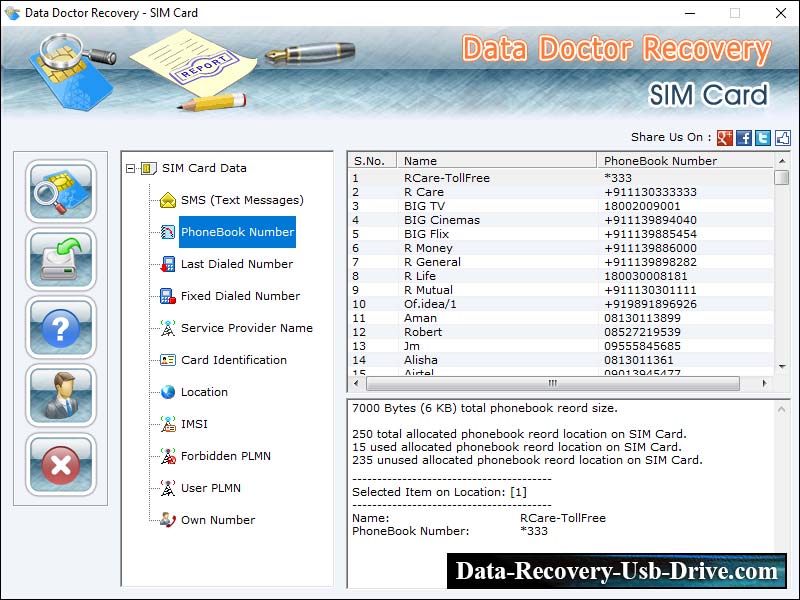Click the Data Doctor app icon in title bar
800x600 pixels.
click(x=12, y=13)
